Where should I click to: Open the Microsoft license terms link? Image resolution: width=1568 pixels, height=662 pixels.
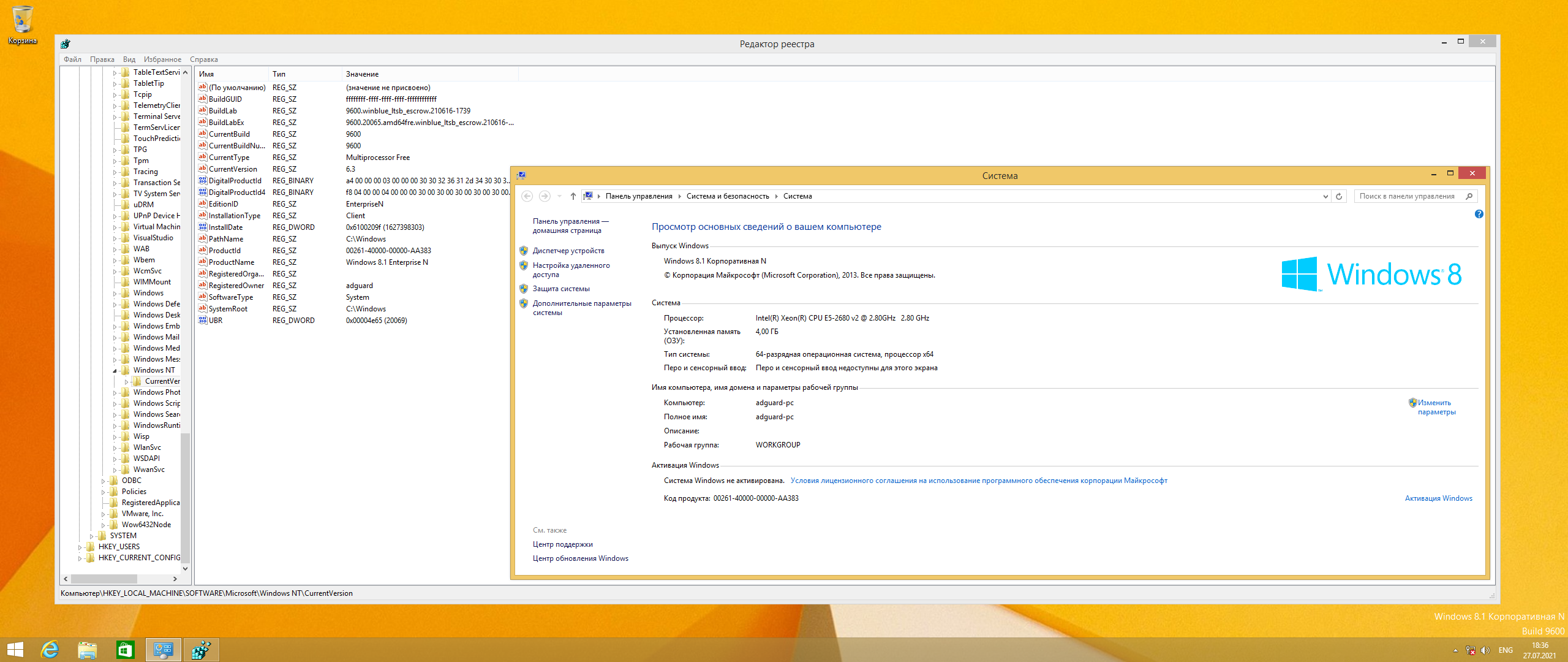click(979, 481)
